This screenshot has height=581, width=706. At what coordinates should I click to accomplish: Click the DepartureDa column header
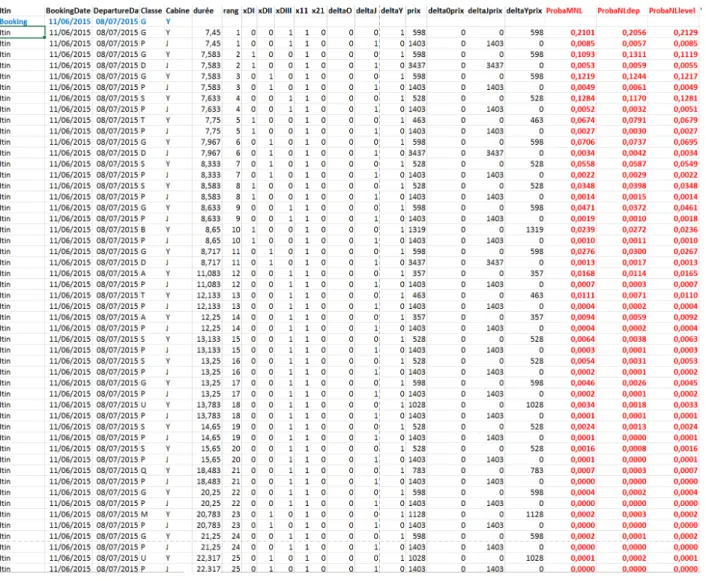[116, 10]
